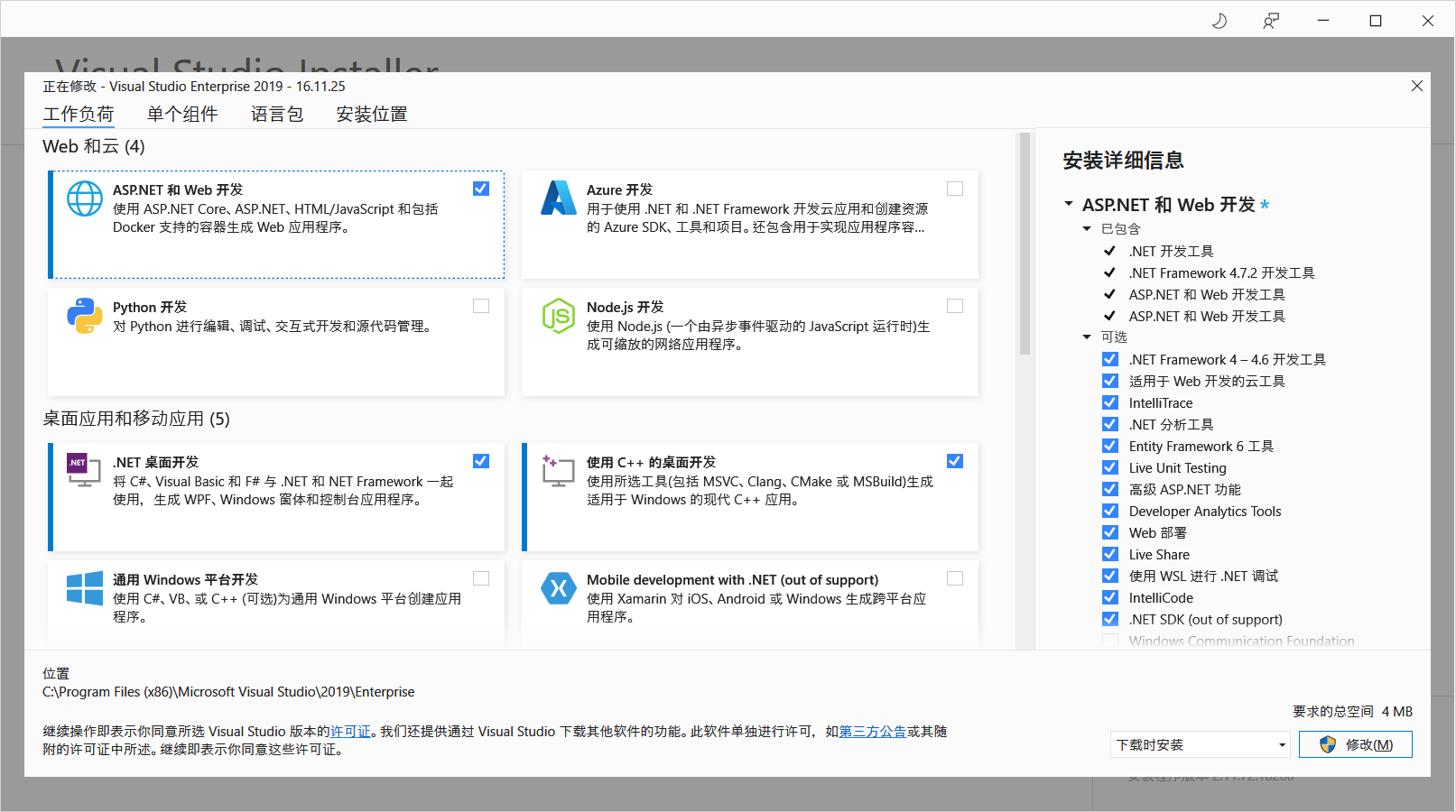Select the Node.js 开发 workload title
Viewport: 1456px width, 812px height.
(x=625, y=307)
